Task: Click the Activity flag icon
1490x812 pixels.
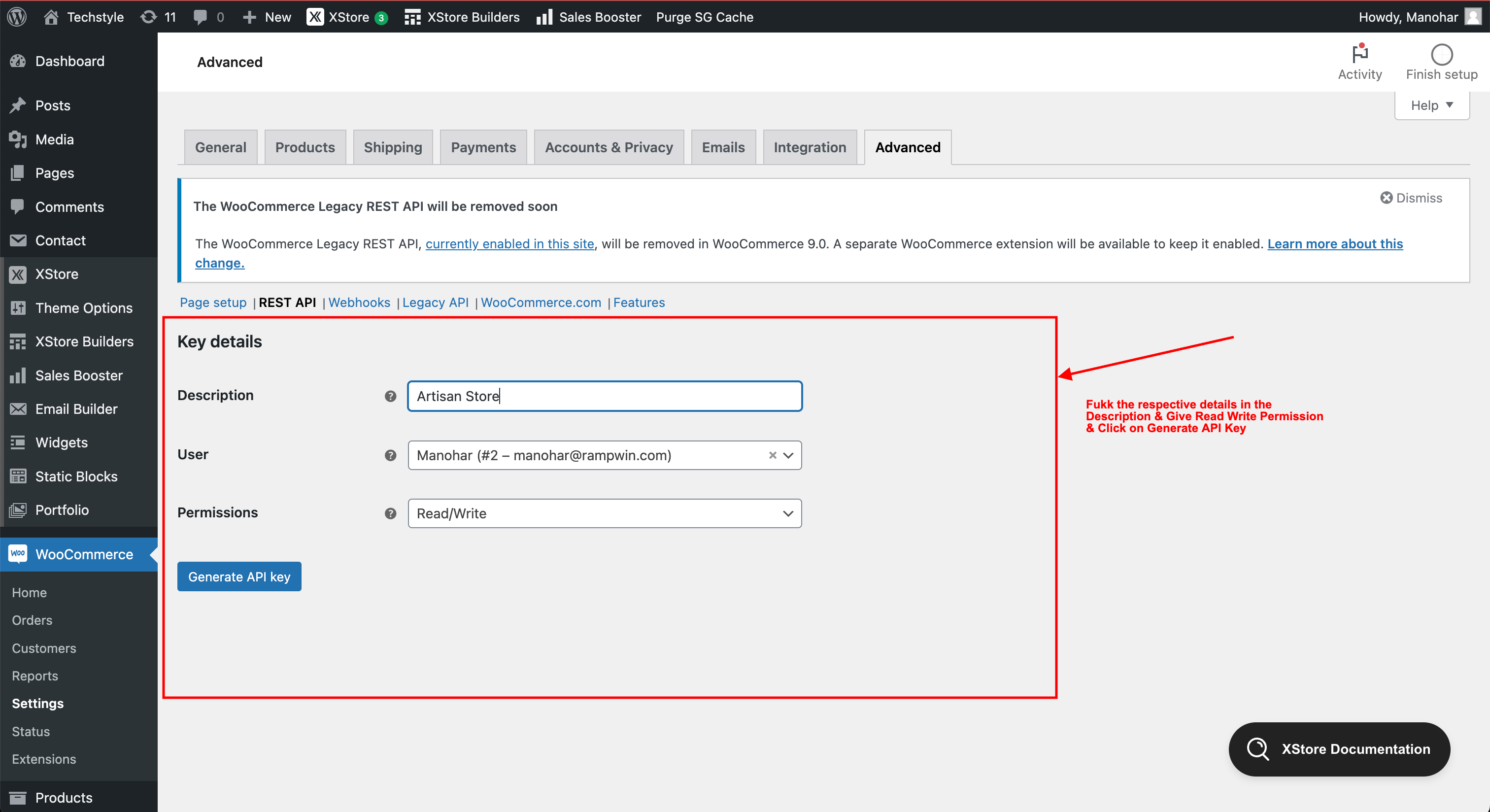Action: click(1359, 54)
